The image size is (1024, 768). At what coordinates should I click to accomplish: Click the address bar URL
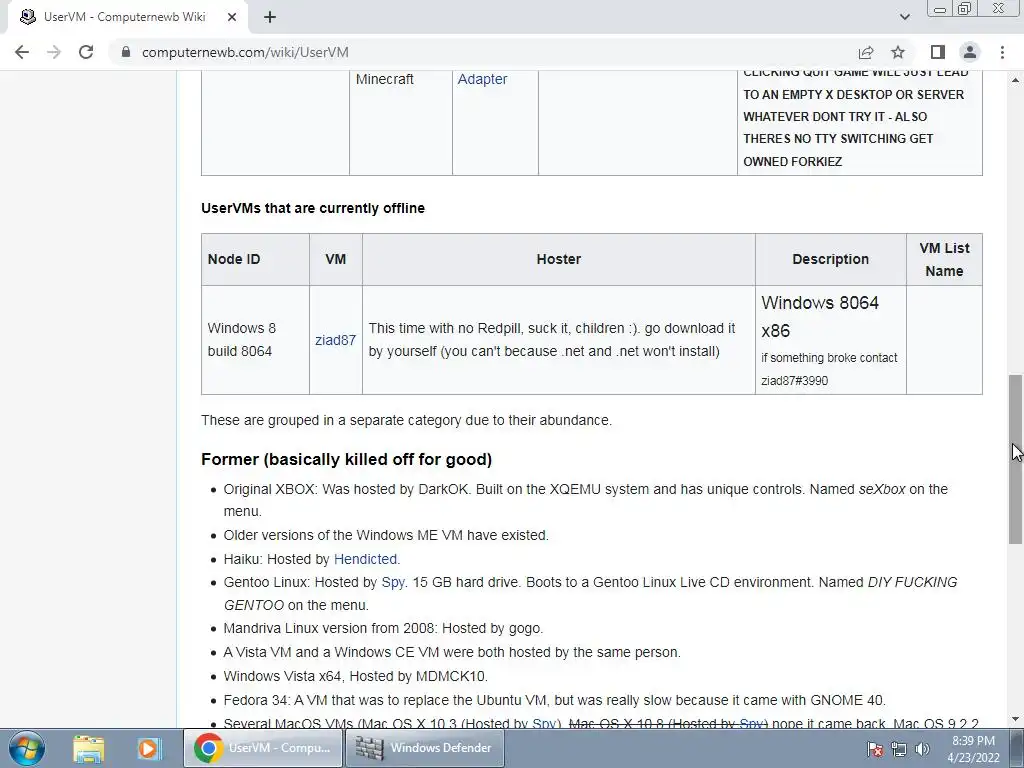click(245, 52)
